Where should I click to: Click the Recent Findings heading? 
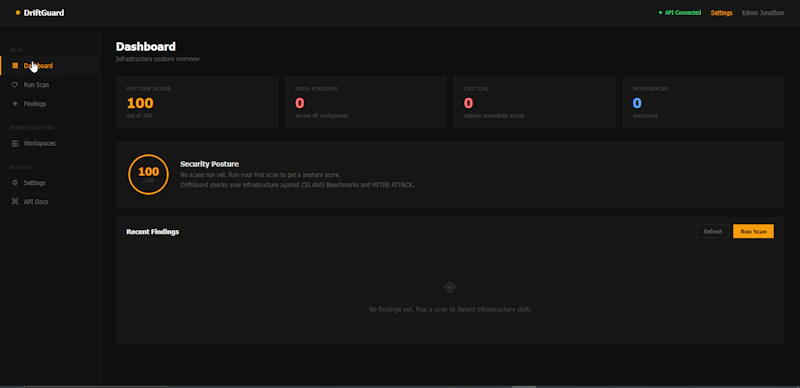point(153,232)
